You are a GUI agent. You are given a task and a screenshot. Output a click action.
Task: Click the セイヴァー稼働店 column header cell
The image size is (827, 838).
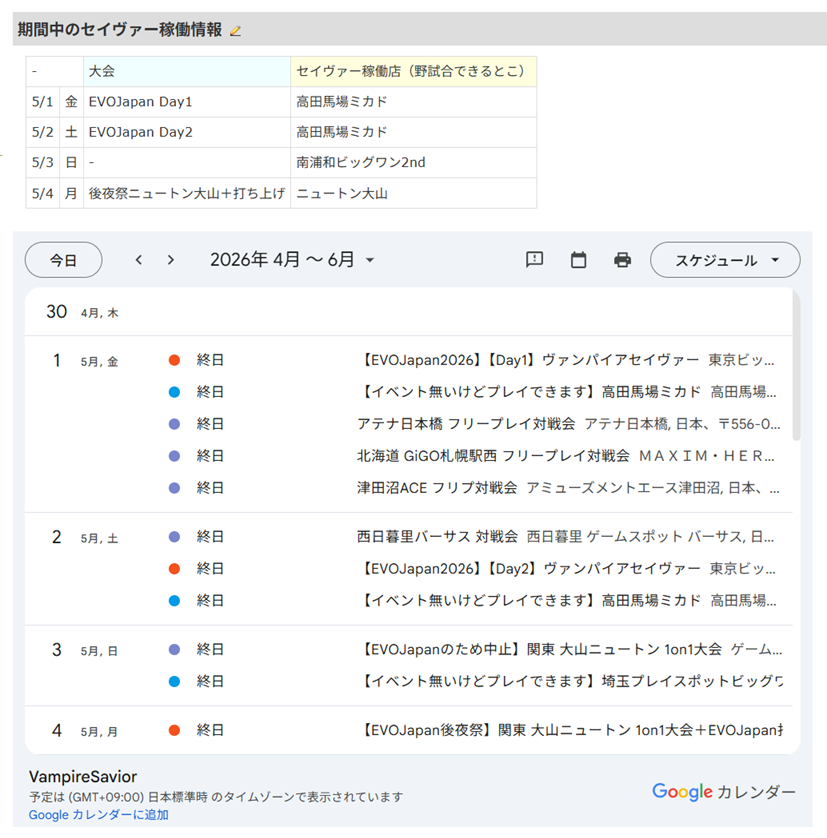(413, 72)
